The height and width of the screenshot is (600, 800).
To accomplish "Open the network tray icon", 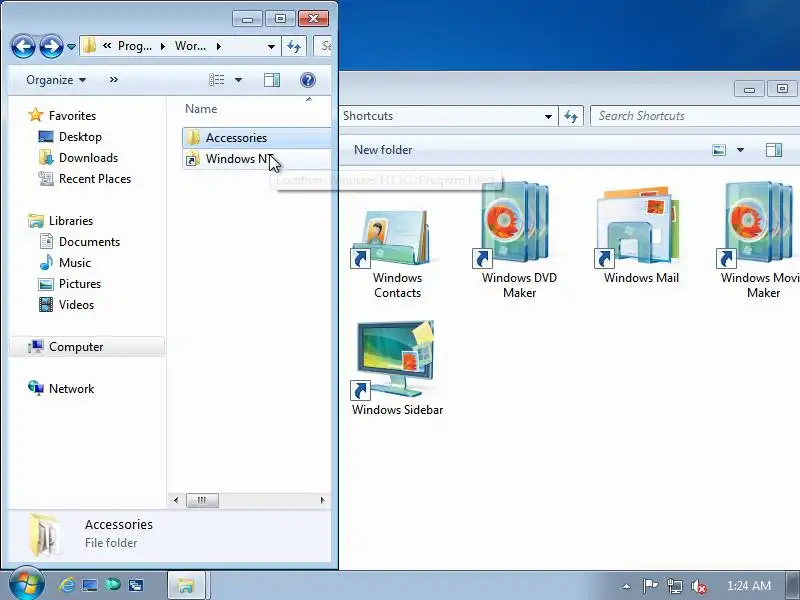I will [675, 586].
